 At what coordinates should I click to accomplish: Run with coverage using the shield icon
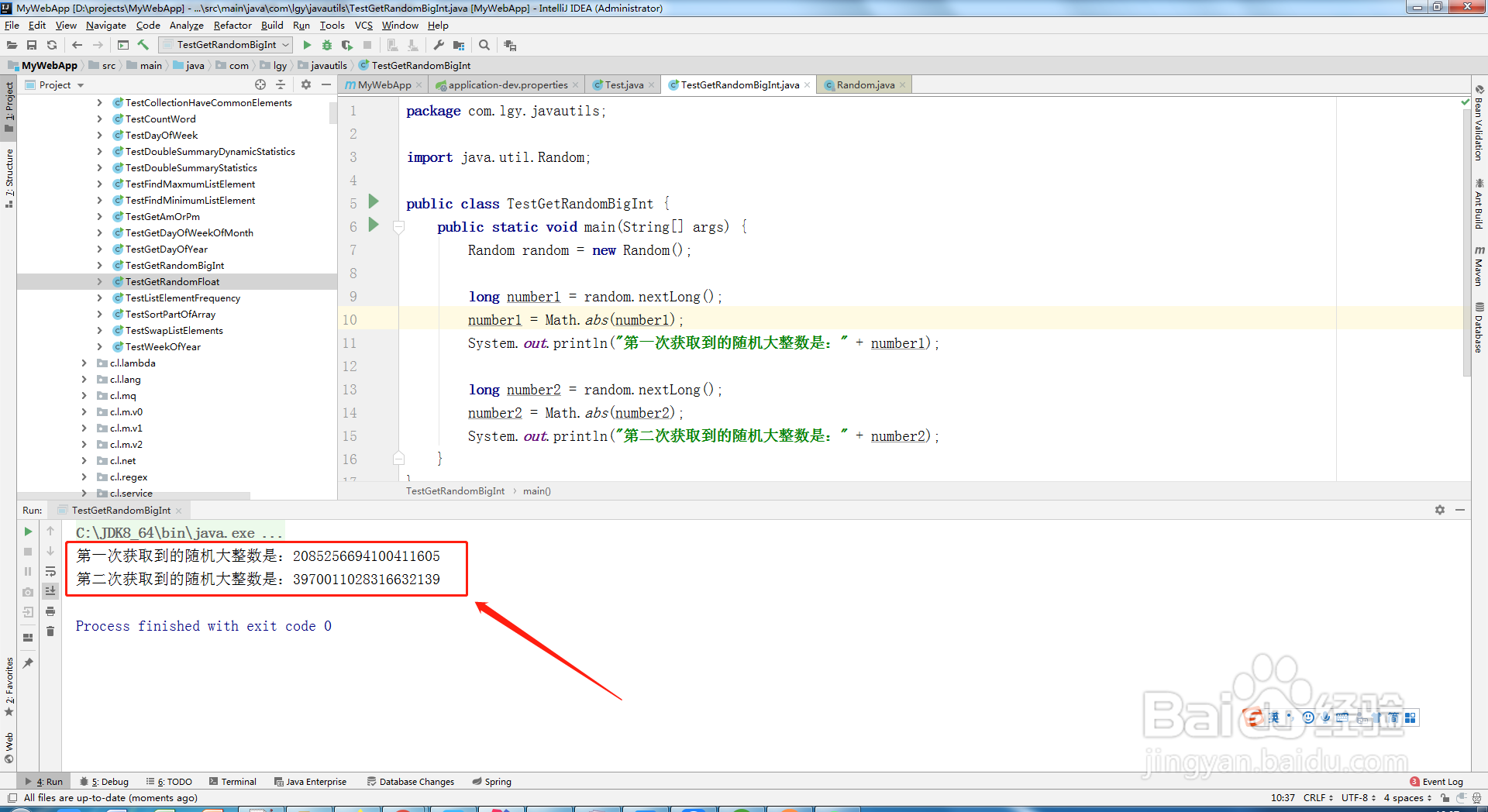[x=347, y=45]
